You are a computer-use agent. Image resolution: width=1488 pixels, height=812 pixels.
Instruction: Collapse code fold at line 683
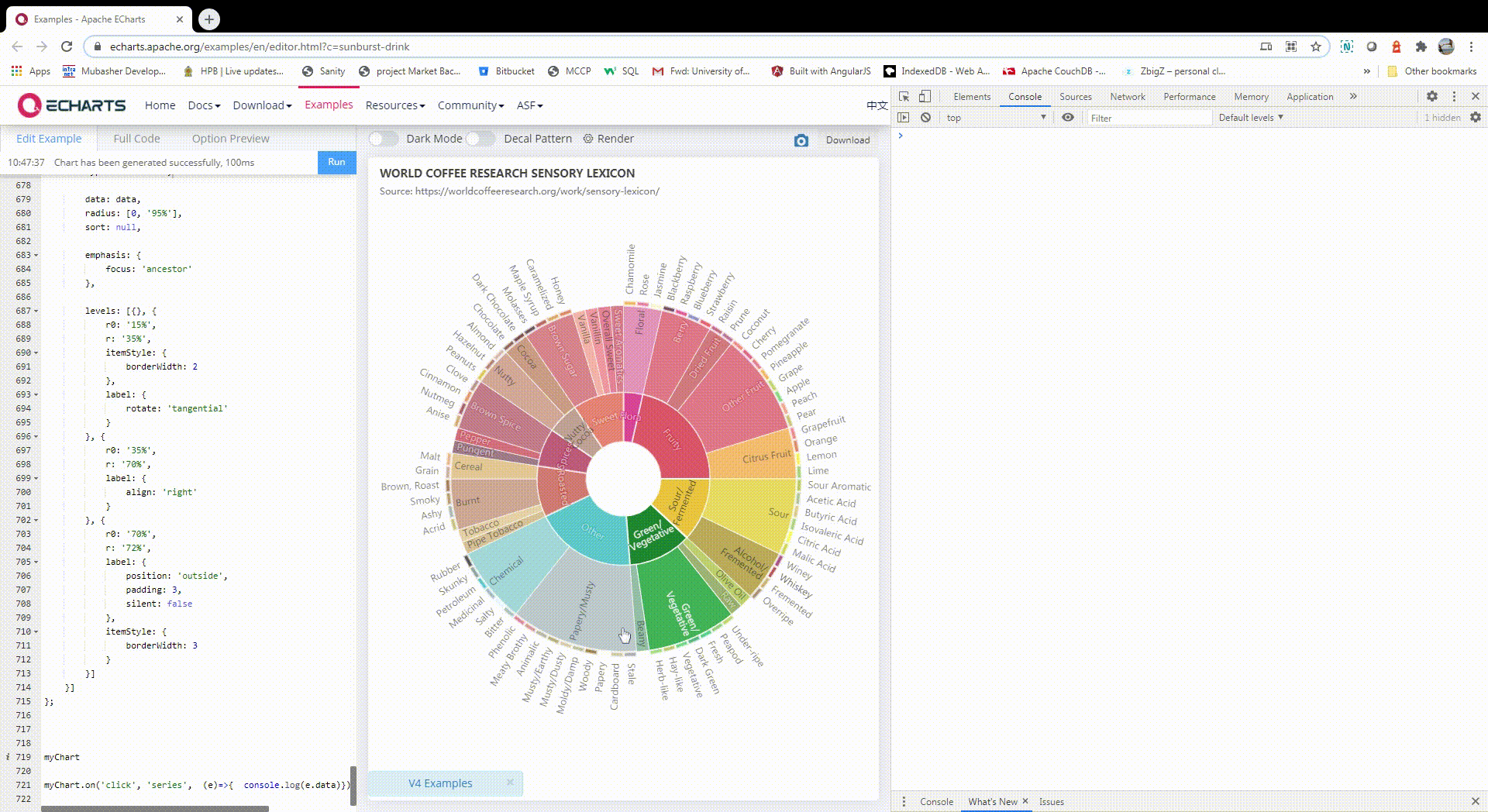coord(36,255)
